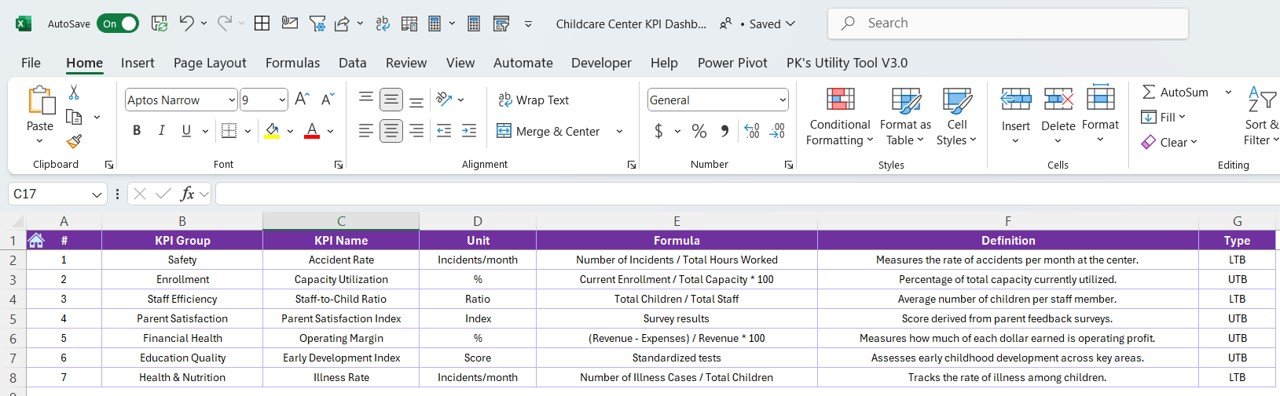Expand the Name Box dropdown arrow
1280x396 pixels.
[x=97, y=194]
